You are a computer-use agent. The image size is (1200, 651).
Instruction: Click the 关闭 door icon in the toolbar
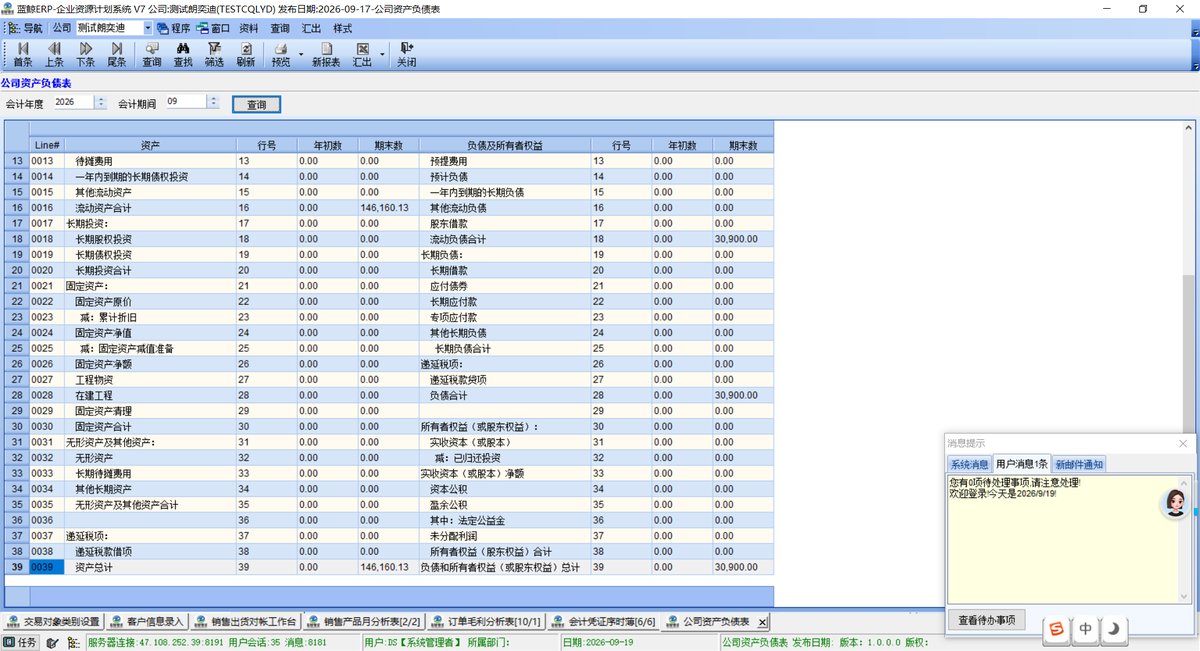coord(406,55)
